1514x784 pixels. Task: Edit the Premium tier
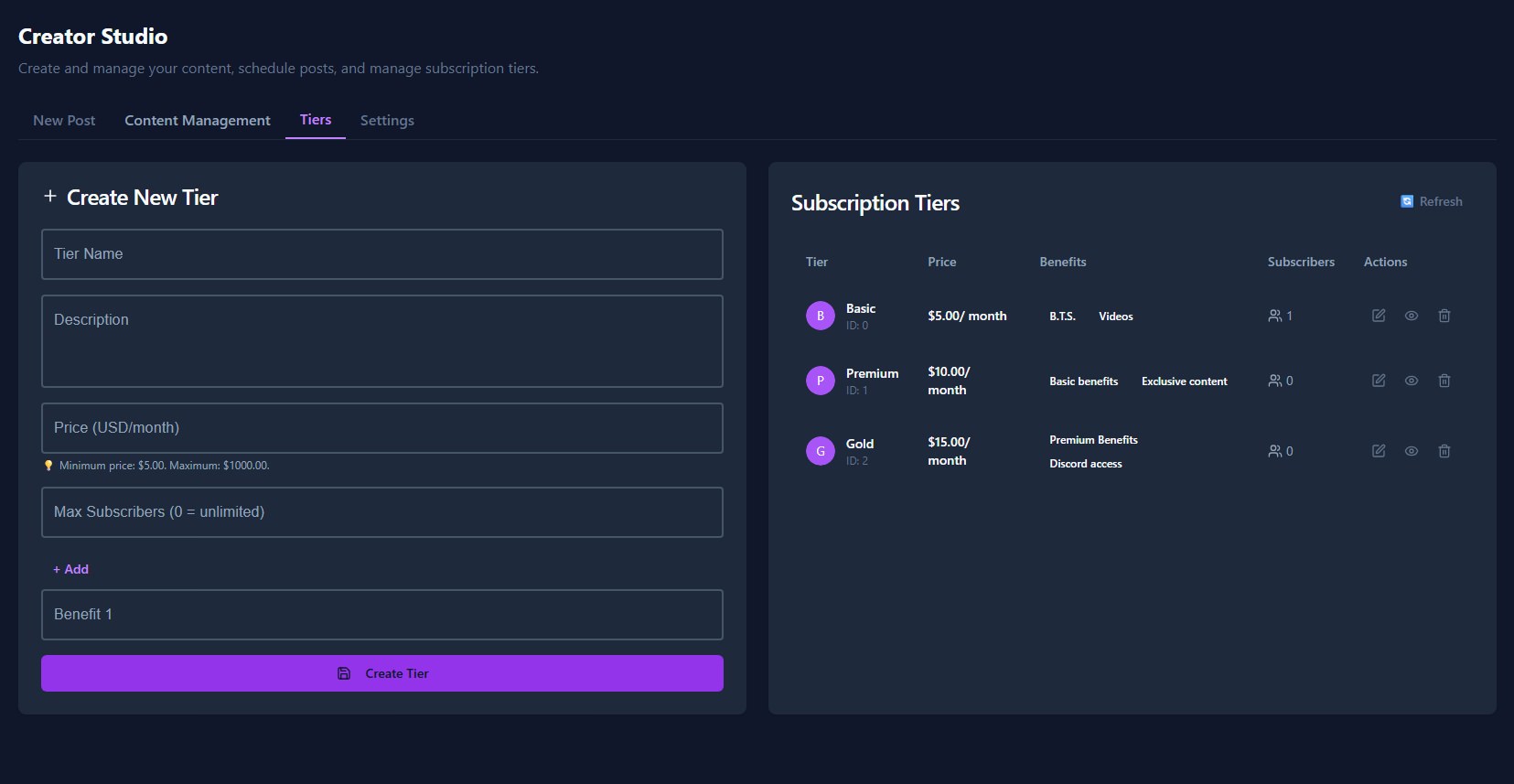pyautogui.click(x=1378, y=381)
